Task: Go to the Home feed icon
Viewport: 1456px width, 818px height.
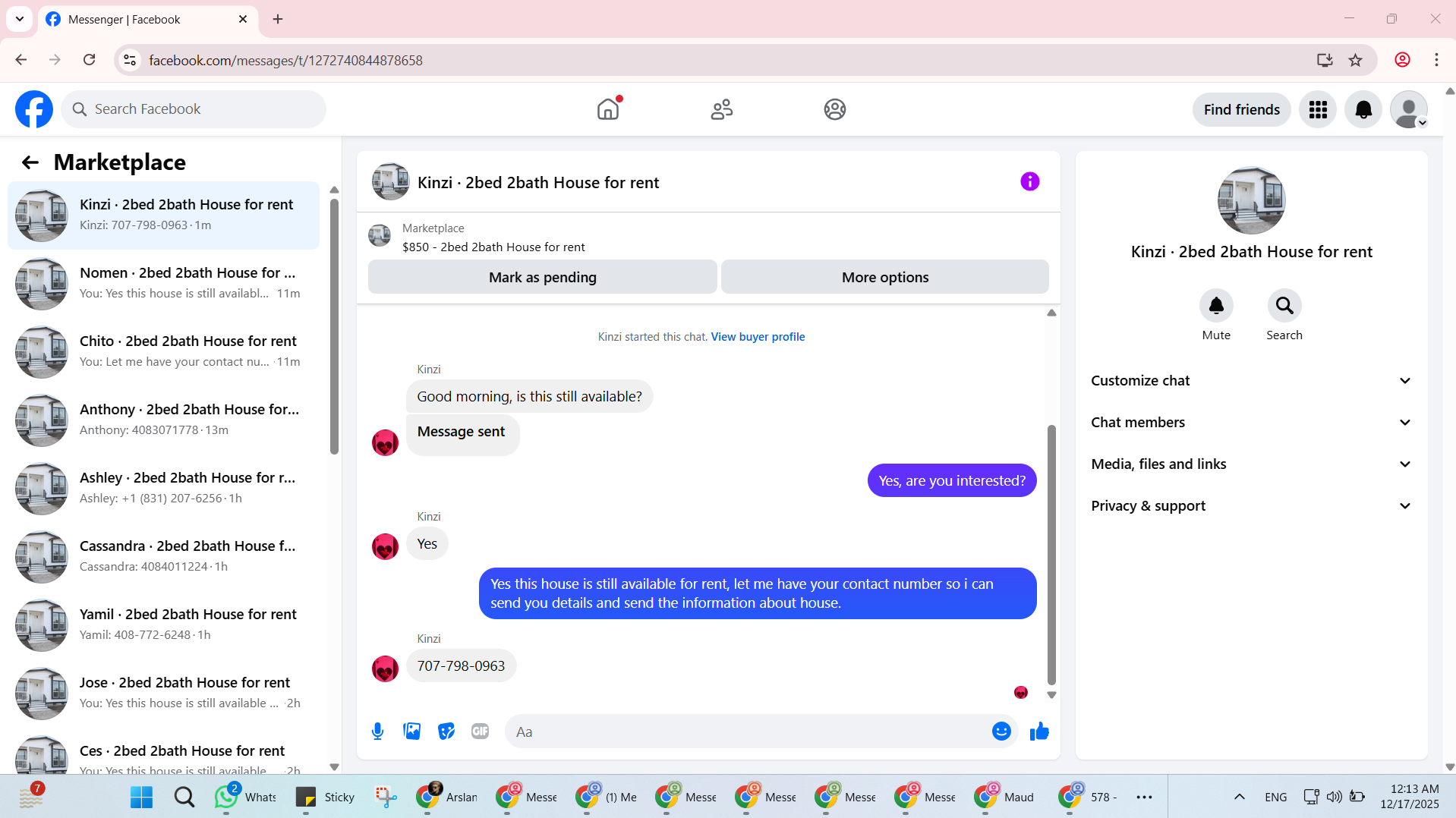Action: coord(608,109)
